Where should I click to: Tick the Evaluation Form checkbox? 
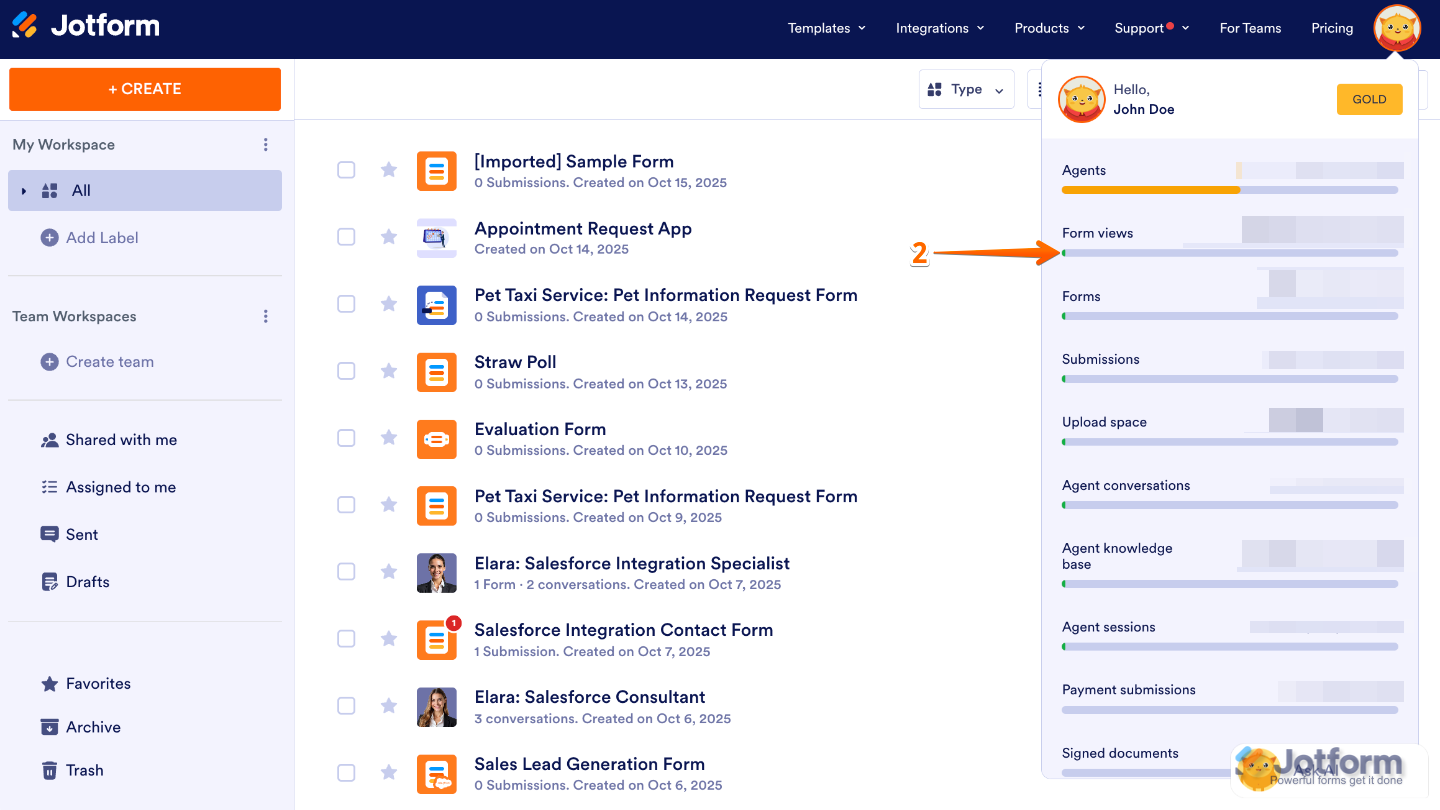[x=346, y=438]
